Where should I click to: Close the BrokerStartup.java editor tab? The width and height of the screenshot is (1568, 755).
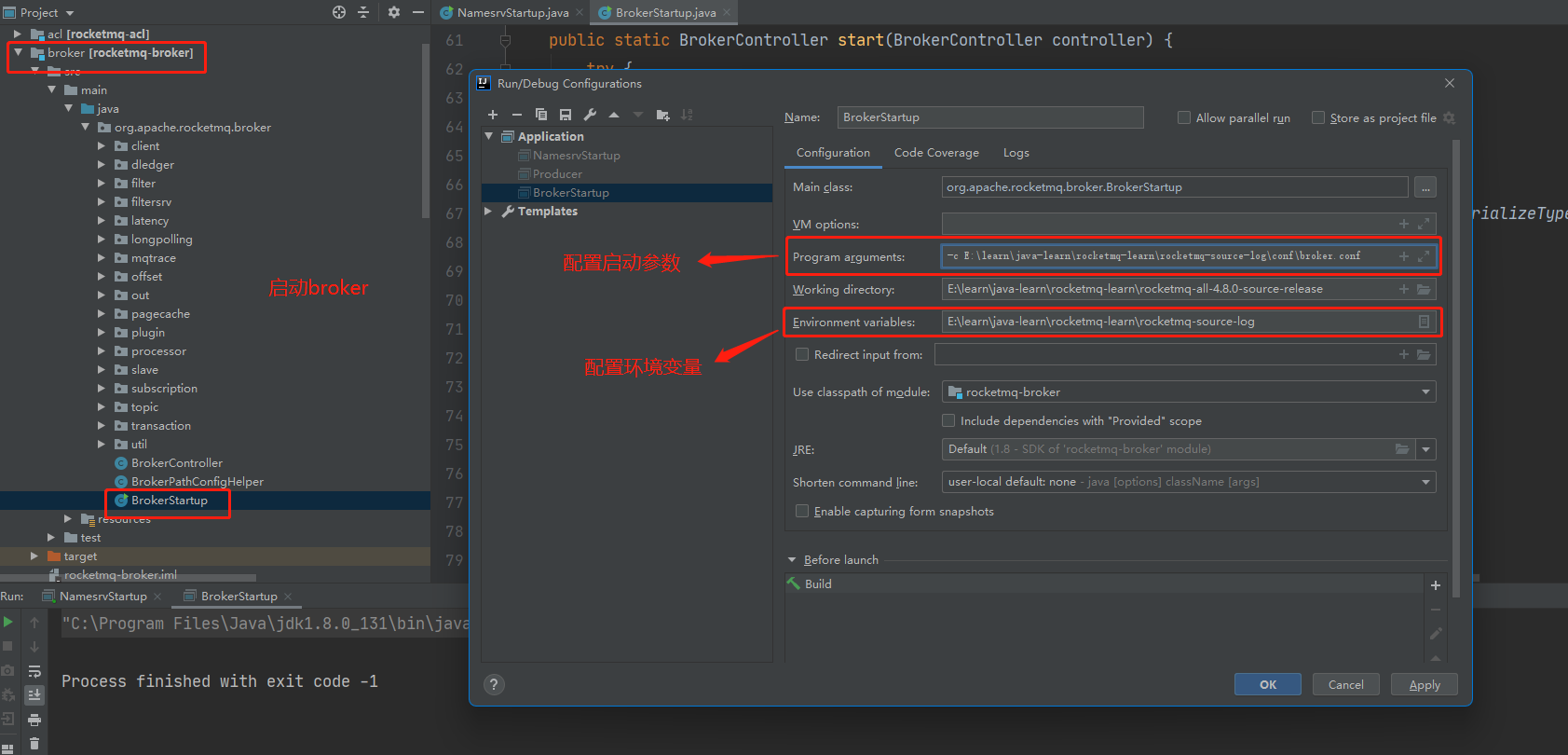(x=727, y=12)
